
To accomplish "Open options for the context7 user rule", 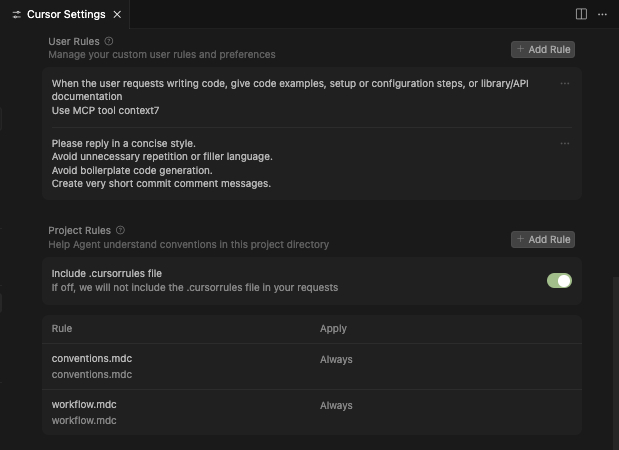I will click(565, 84).
